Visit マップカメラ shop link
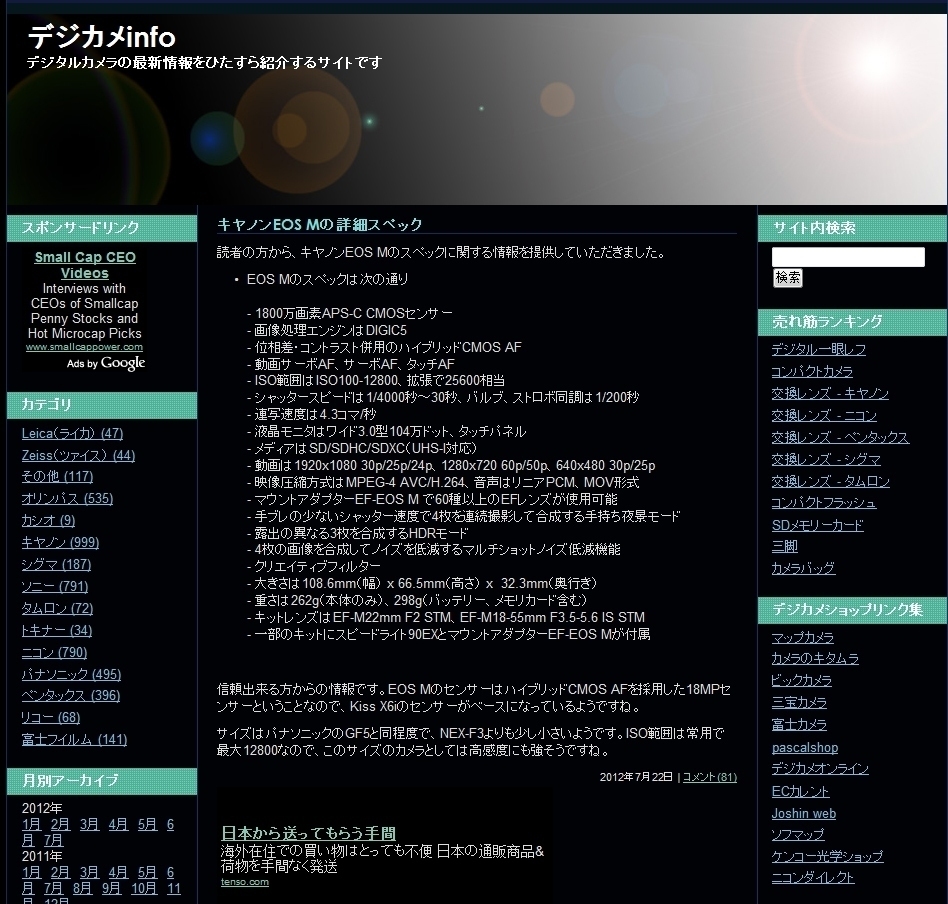The width and height of the screenshot is (948, 904). [x=803, y=638]
